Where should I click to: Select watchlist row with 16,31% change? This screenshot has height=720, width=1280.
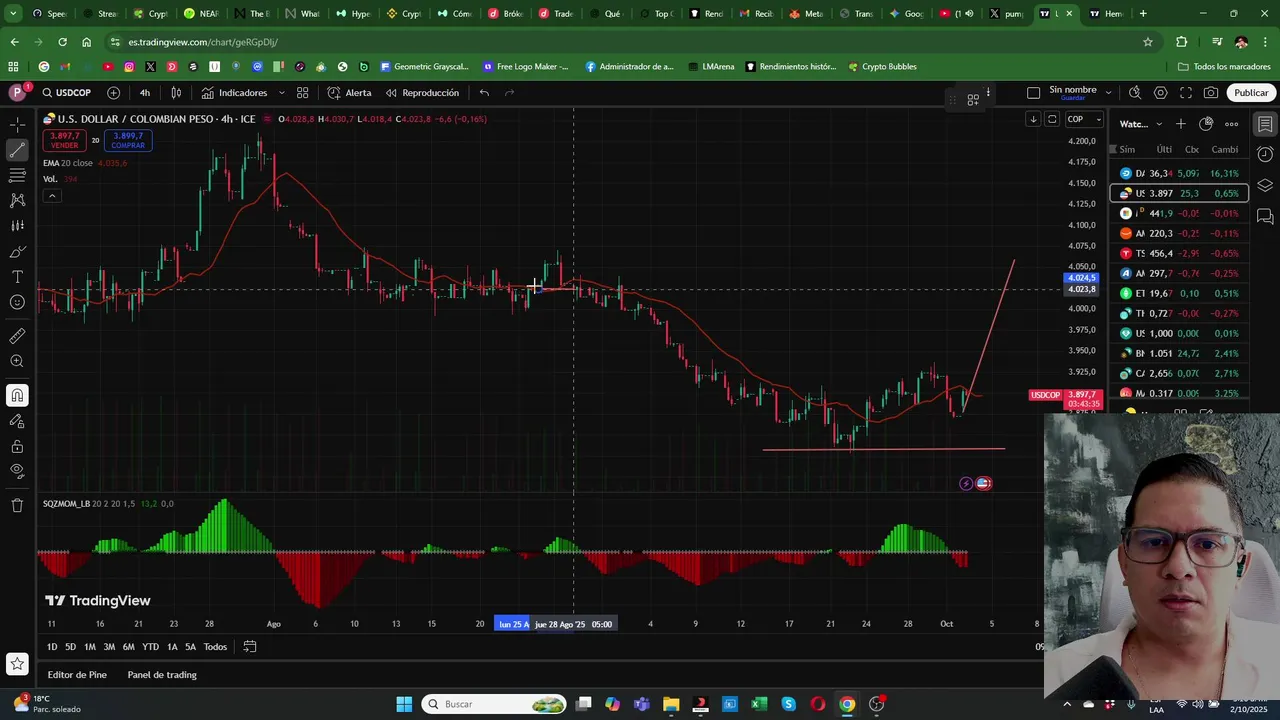[1180, 173]
